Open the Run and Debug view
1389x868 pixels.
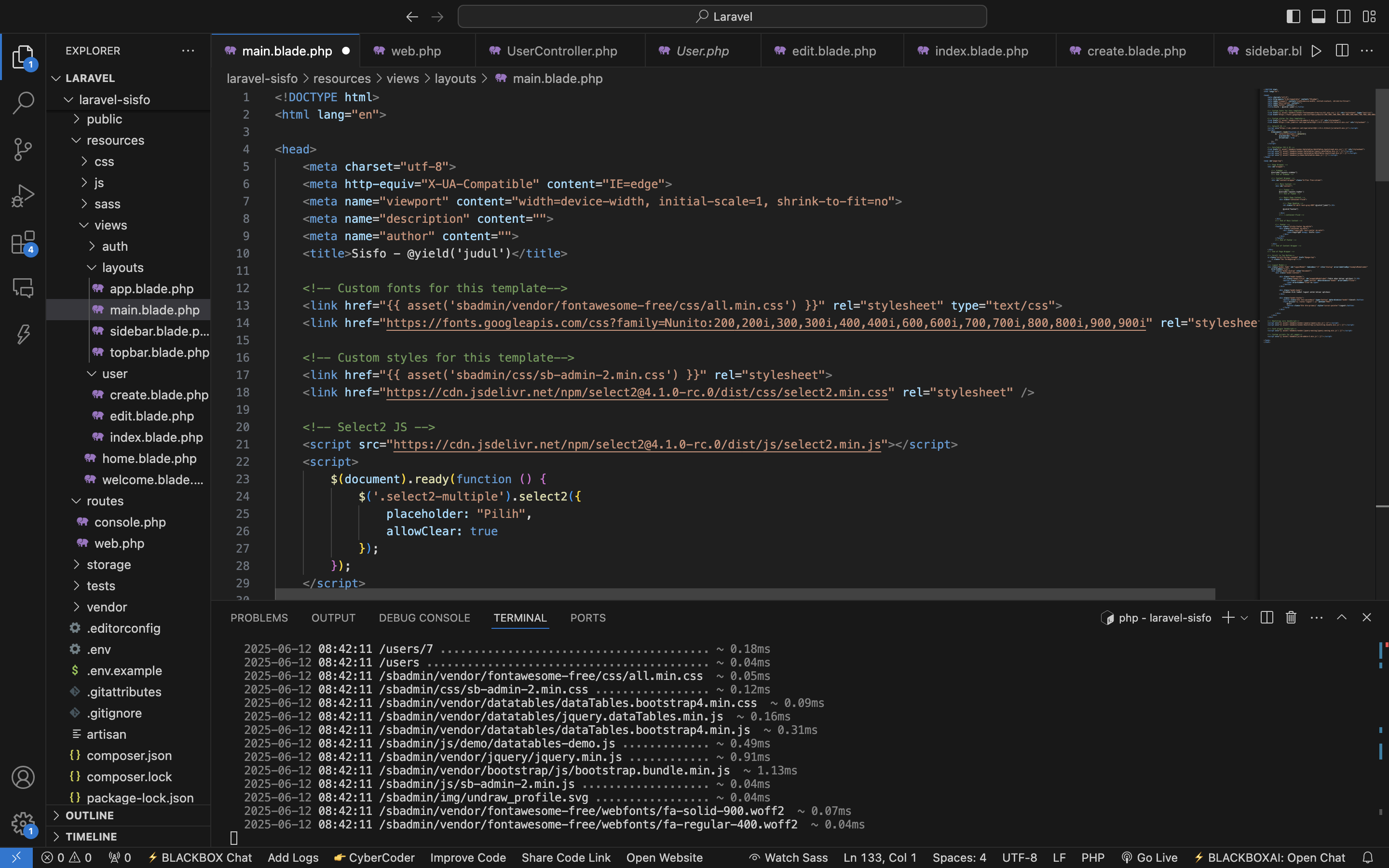click(23, 195)
